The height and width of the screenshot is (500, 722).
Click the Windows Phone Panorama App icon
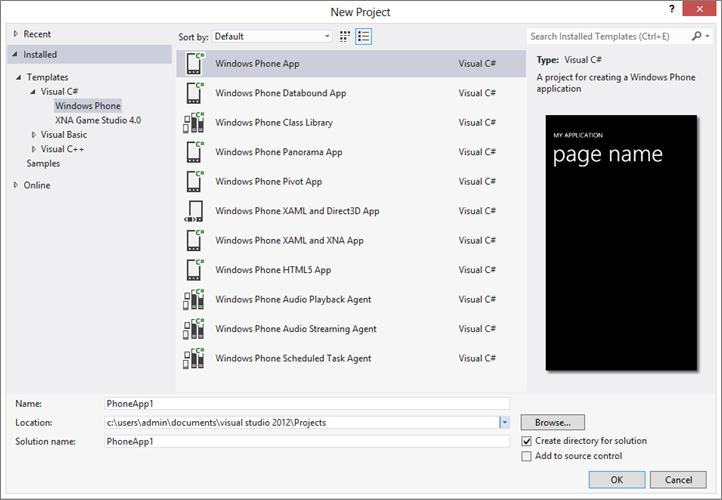click(194, 152)
